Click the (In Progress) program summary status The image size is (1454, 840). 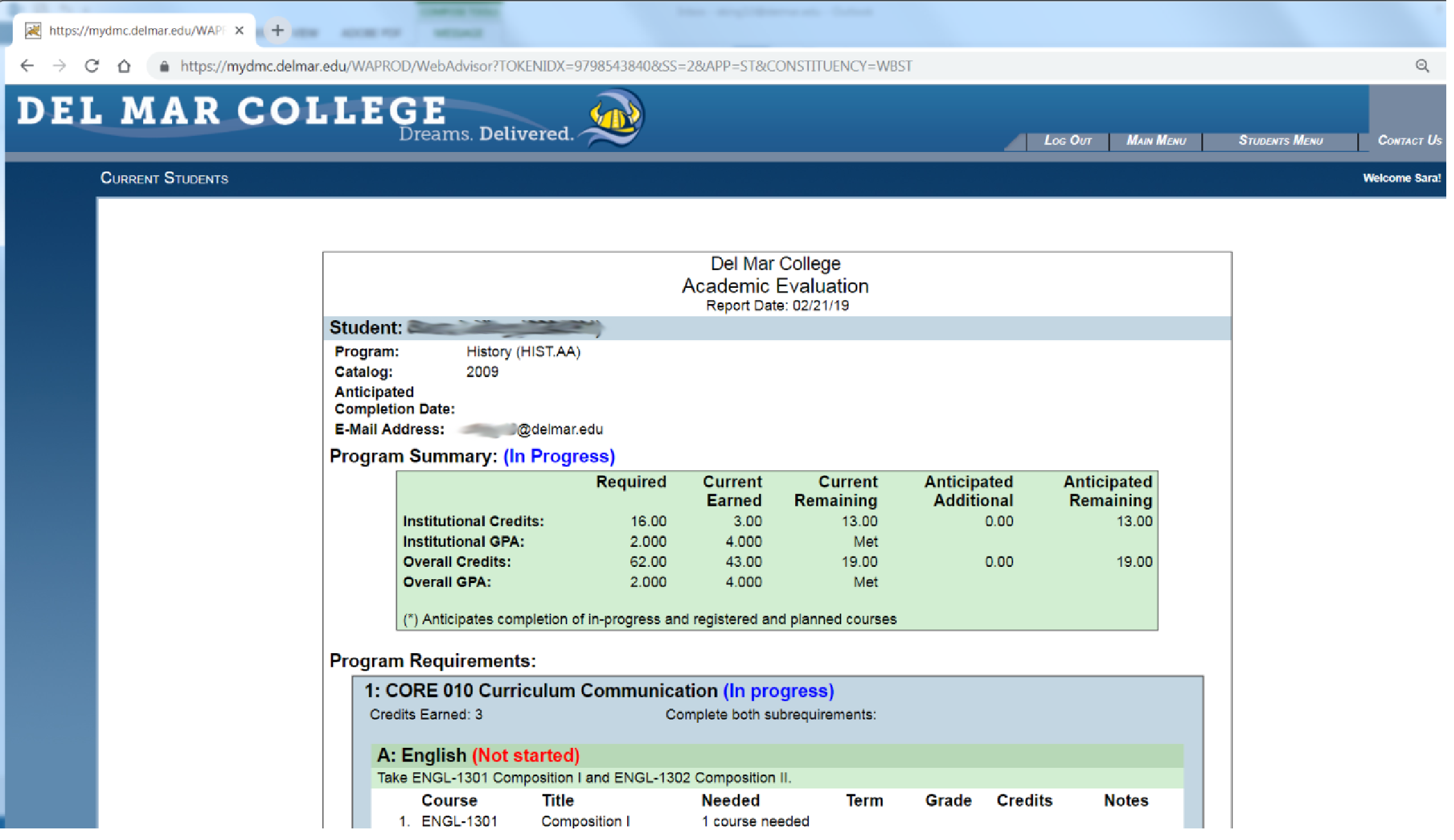coord(559,456)
